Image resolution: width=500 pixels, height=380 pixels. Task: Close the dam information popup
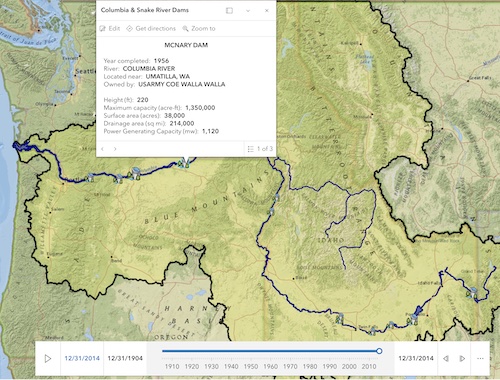267,11
